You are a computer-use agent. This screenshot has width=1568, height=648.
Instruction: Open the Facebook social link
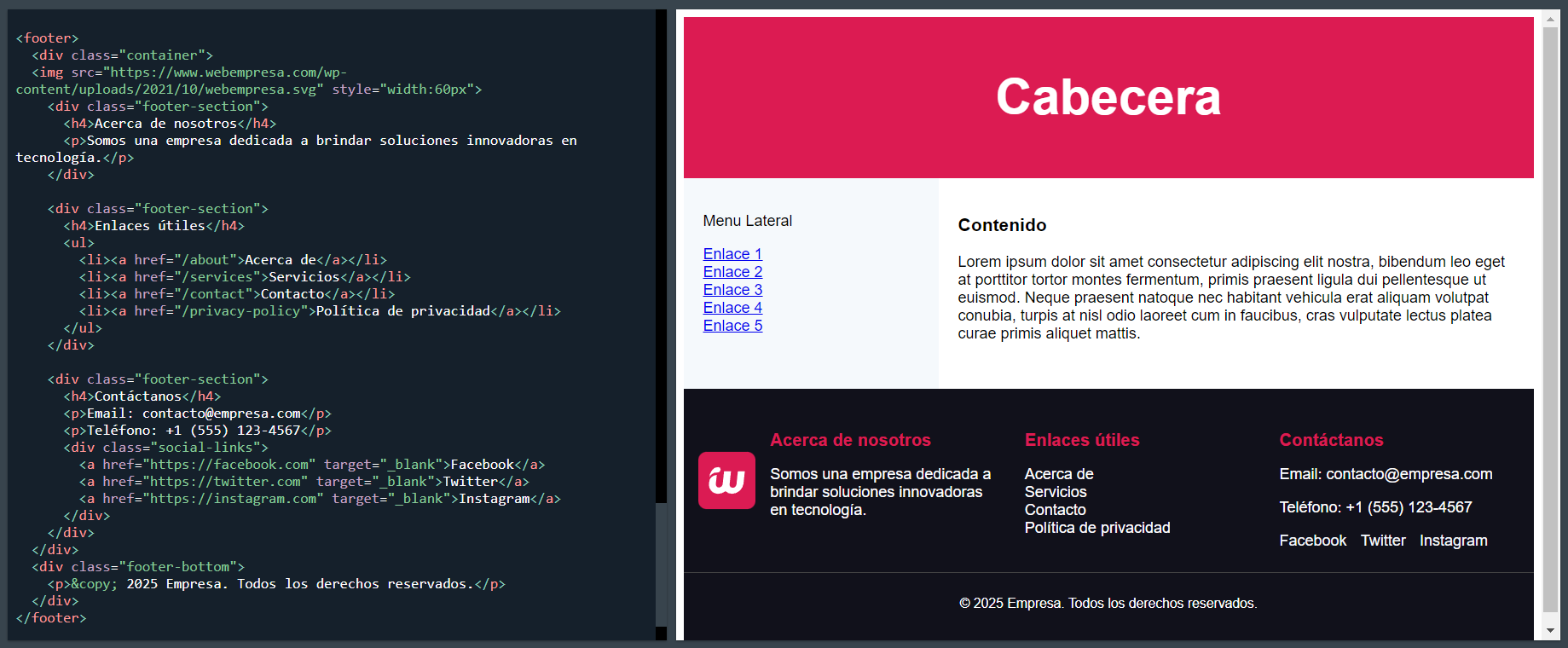pos(1313,541)
